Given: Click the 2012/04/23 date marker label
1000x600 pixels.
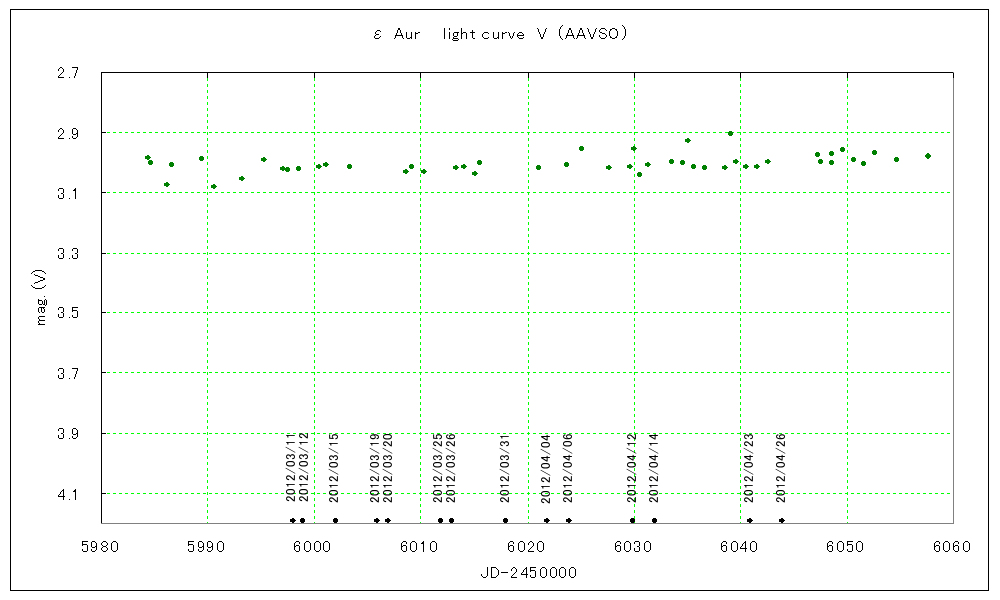Looking at the screenshot, I should pyautogui.click(x=749, y=467).
